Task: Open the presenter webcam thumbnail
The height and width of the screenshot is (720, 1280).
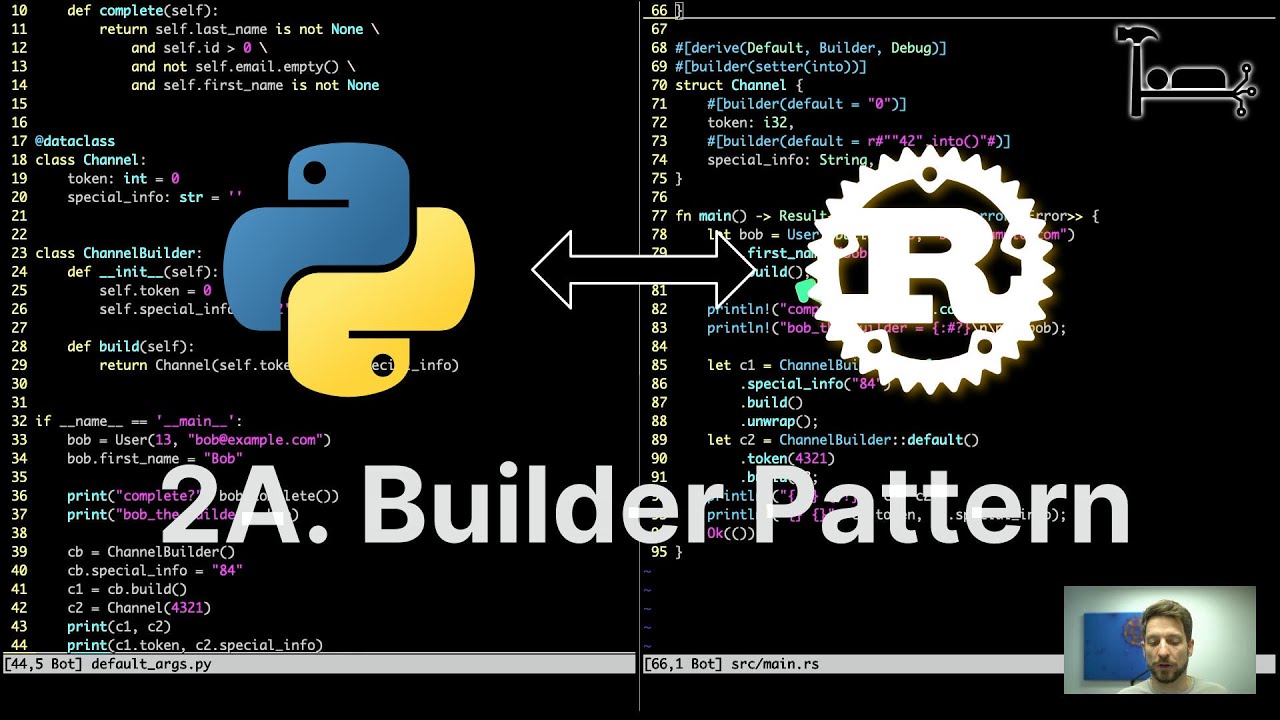Action: pyautogui.click(x=1159, y=640)
